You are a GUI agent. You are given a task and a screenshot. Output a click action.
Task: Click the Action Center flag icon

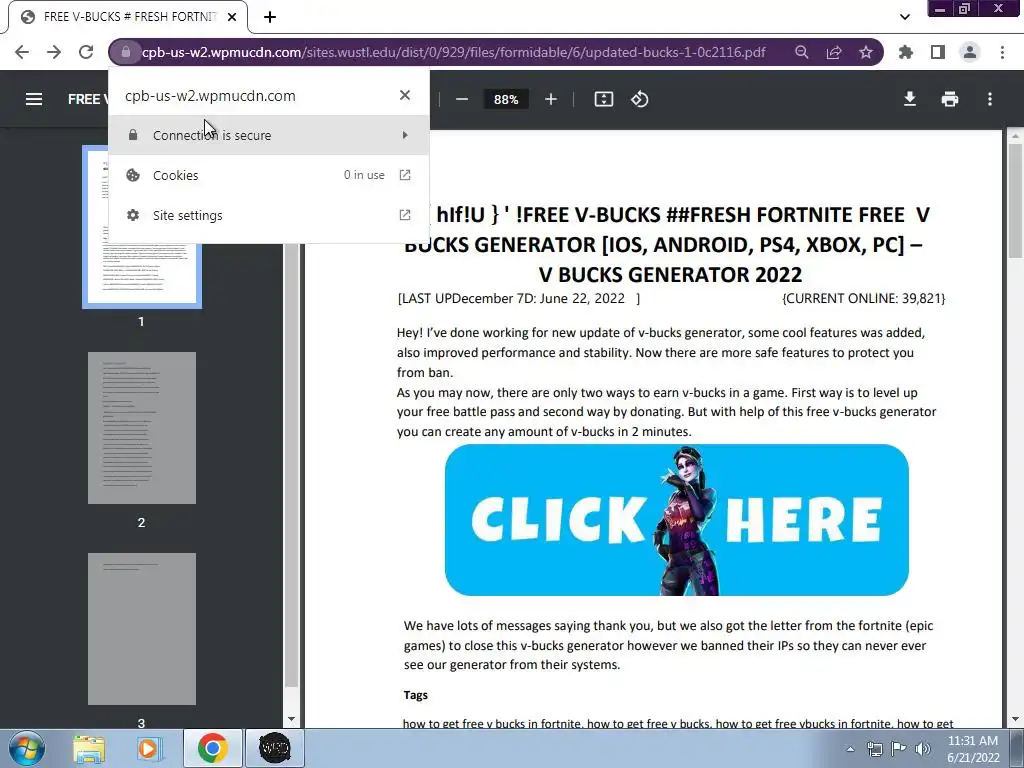pyautogui.click(x=899, y=749)
